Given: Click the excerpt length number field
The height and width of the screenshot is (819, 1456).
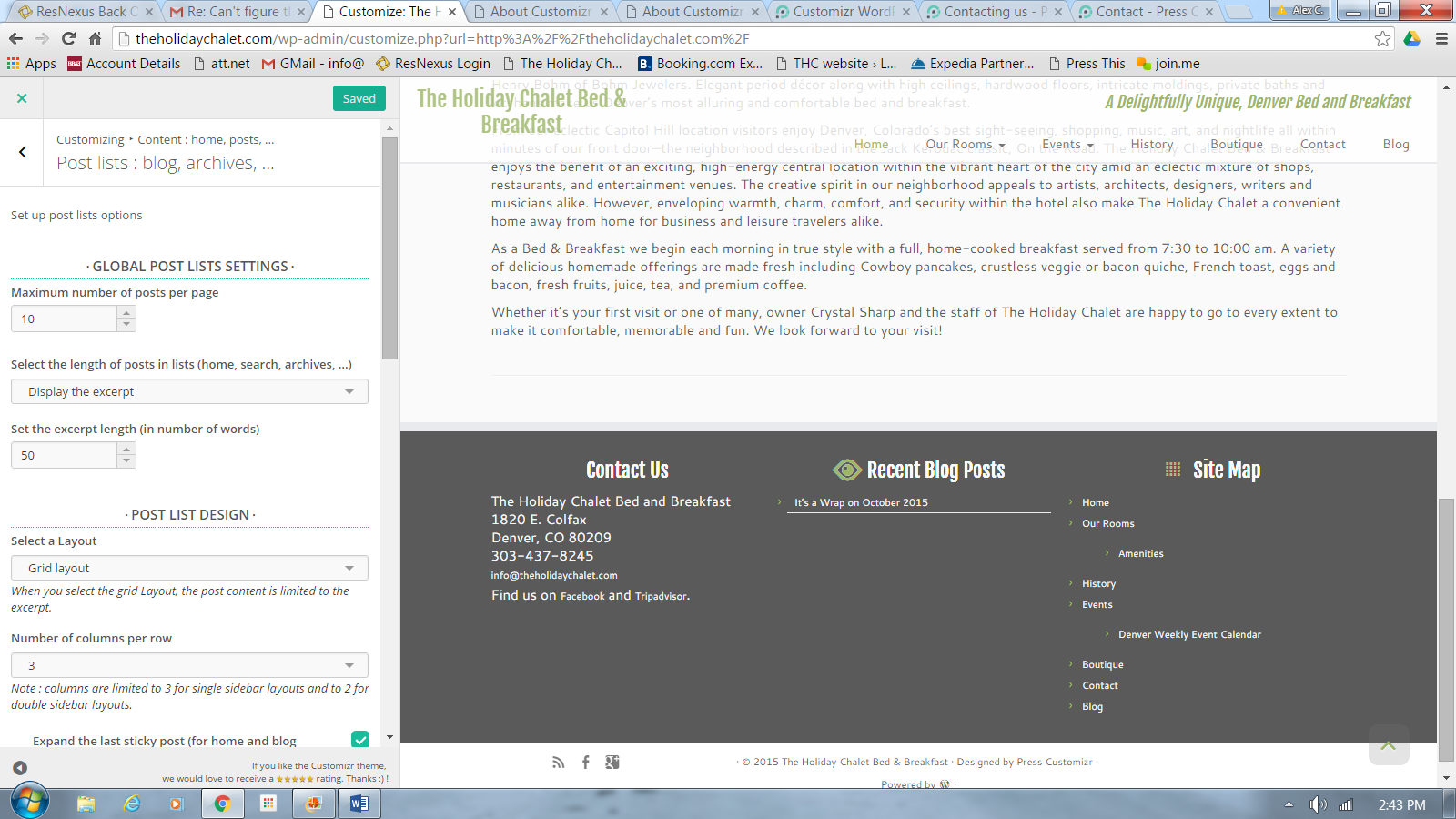Looking at the screenshot, I should 64,455.
